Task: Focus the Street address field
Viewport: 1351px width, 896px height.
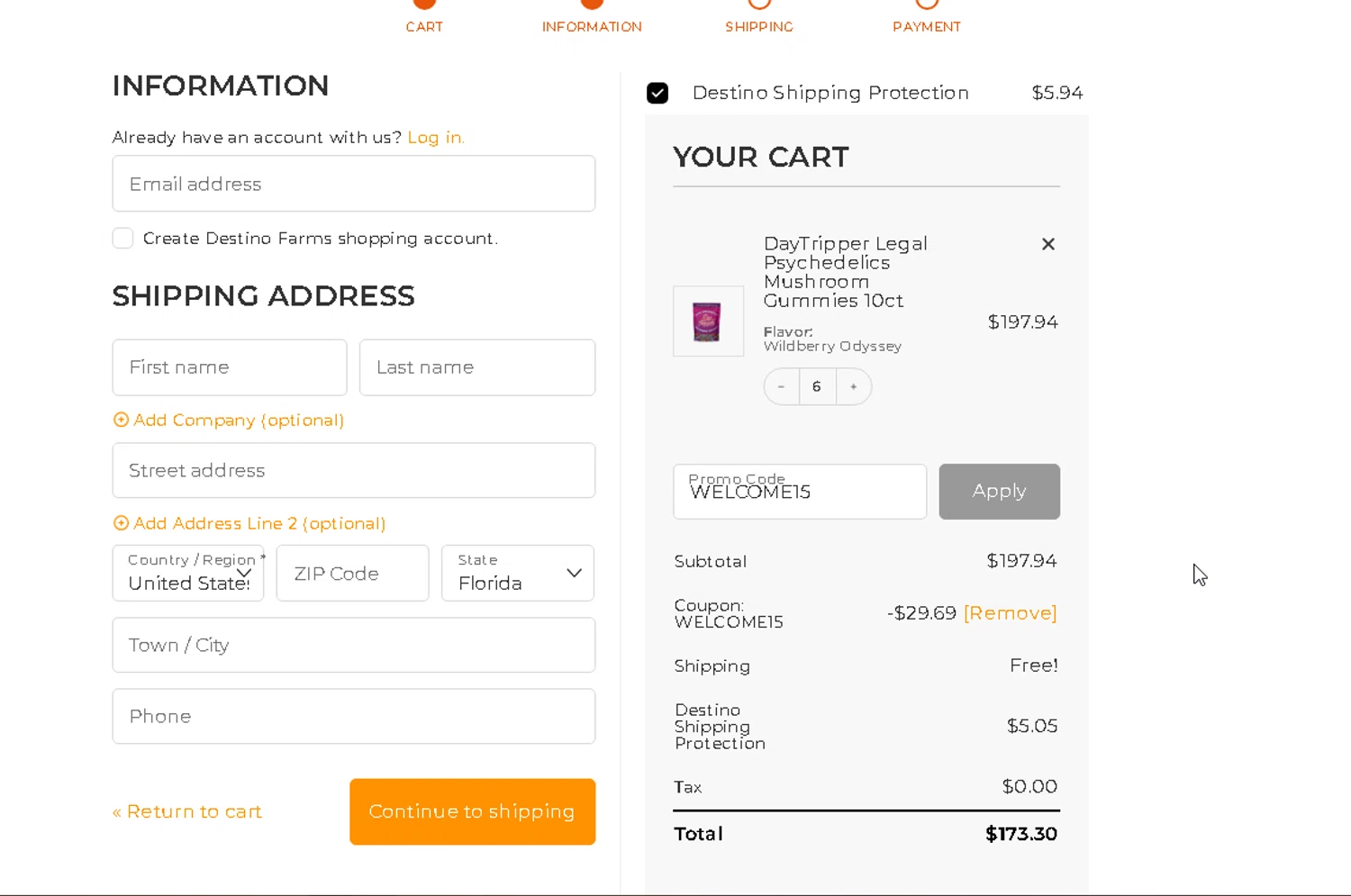Action: (354, 470)
